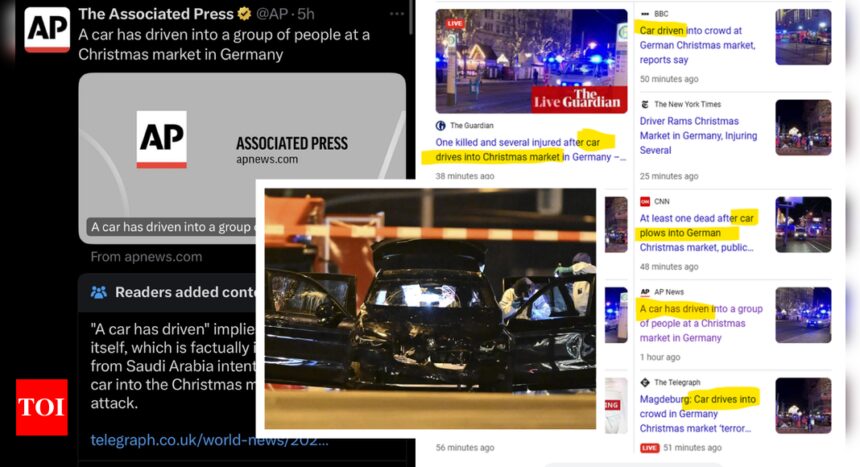
Task: Click The Telegraph source icon
Action: pos(645,382)
